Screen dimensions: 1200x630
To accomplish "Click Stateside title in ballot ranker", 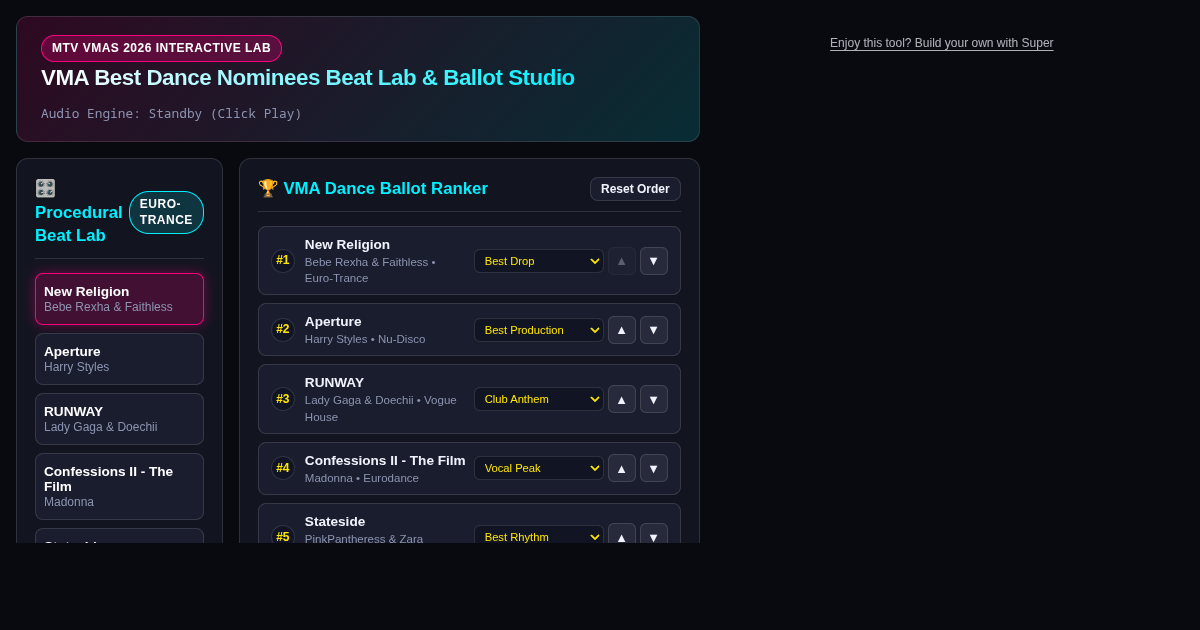I will pos(335,522).
